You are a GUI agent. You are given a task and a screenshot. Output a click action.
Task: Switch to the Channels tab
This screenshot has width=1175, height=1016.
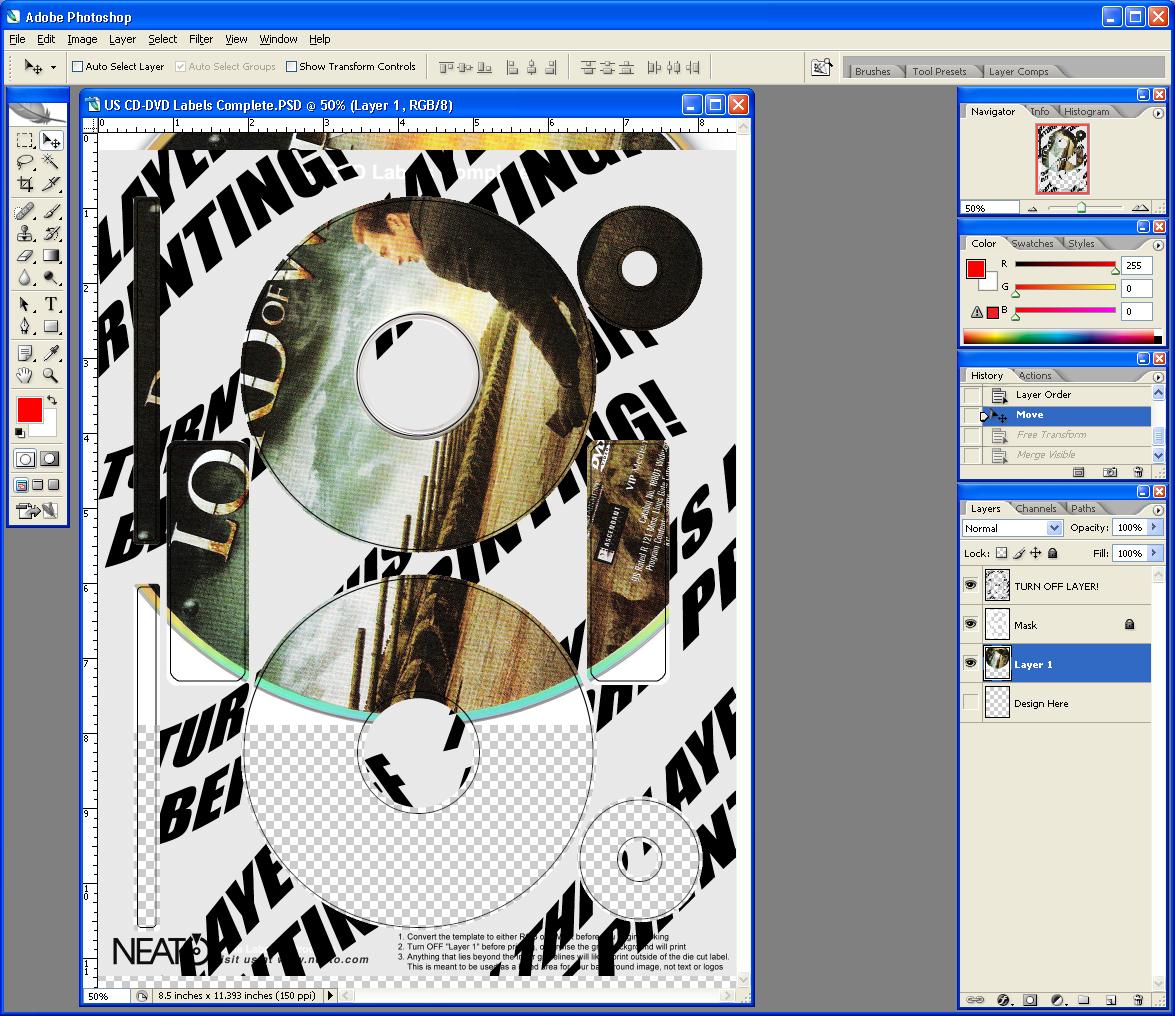(1035, 508)
